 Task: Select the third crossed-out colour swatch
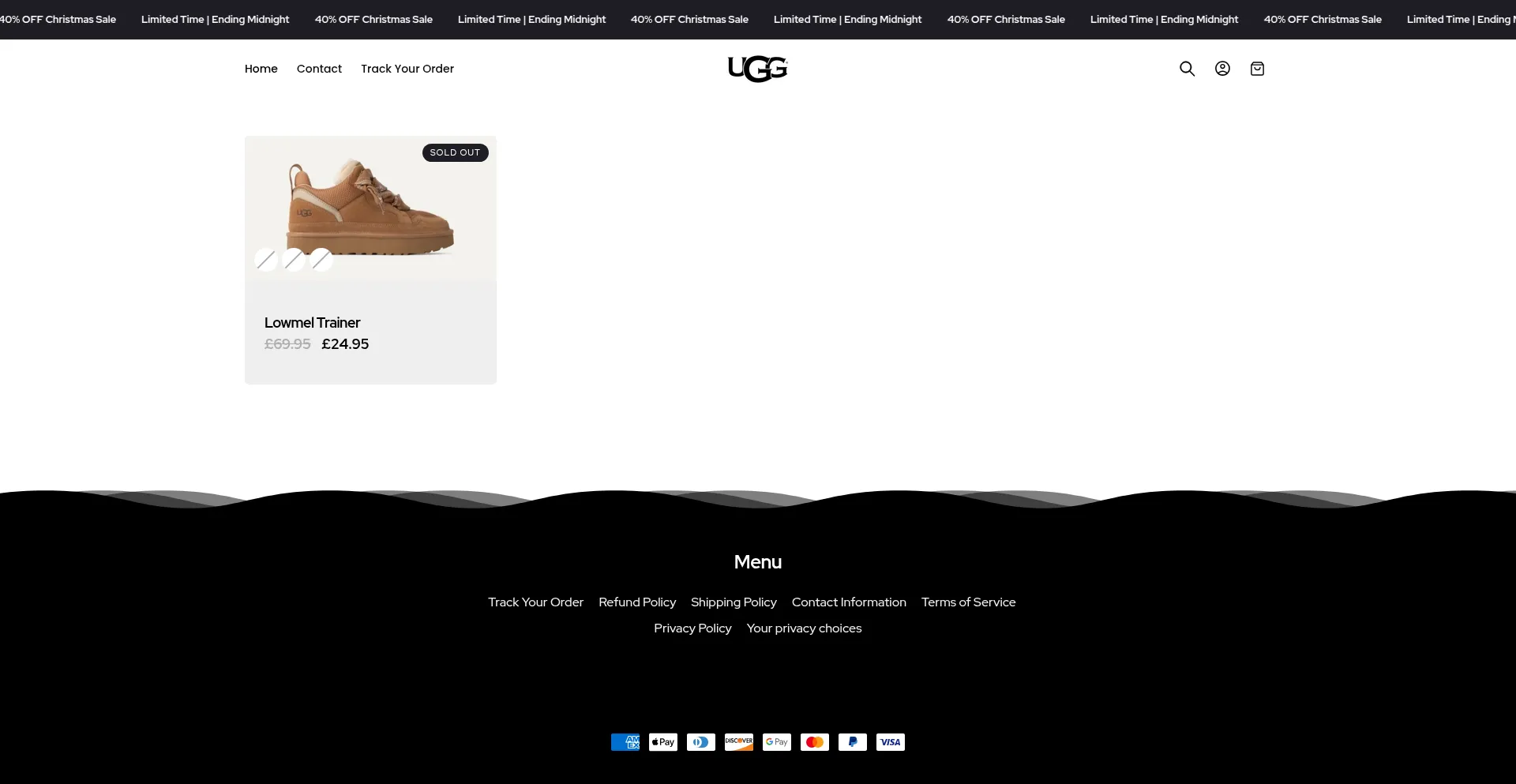[321, 259]
